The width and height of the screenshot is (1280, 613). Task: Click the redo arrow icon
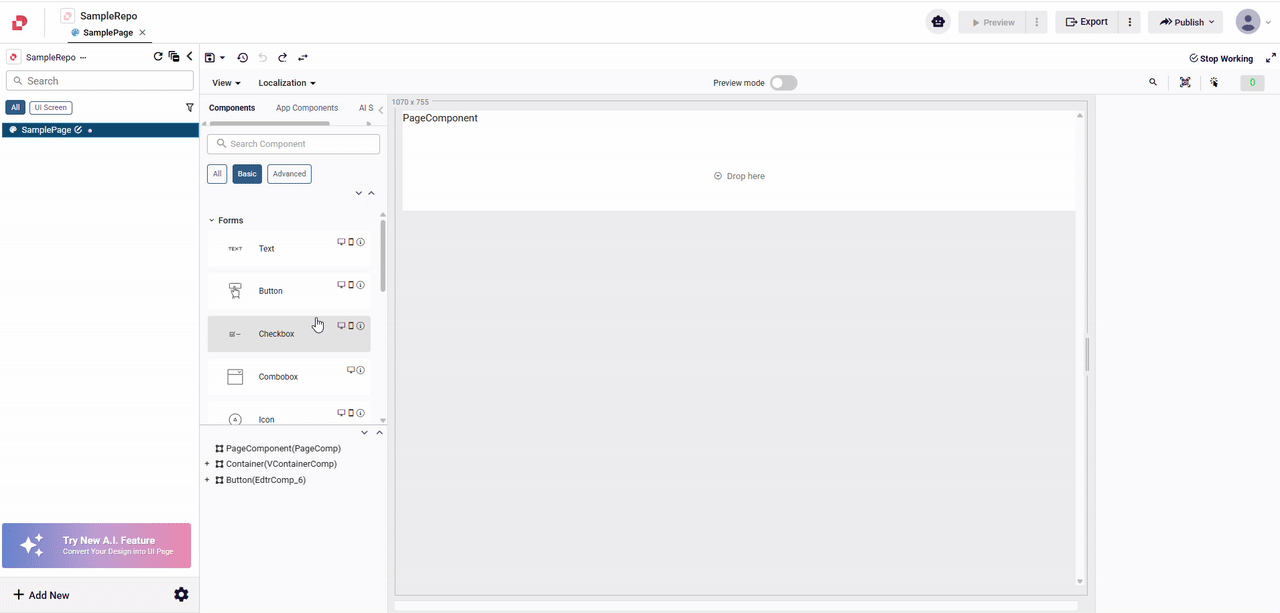coord(283,58)
